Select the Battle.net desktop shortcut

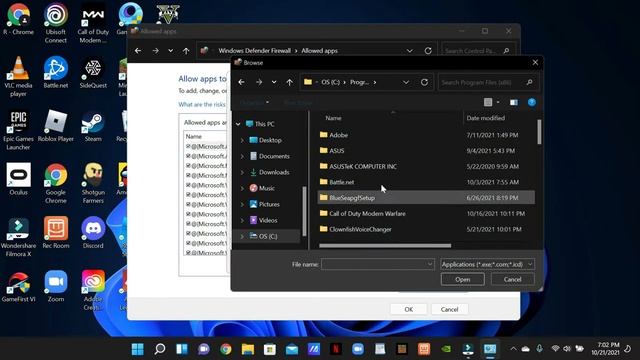[x=56, y=73]
